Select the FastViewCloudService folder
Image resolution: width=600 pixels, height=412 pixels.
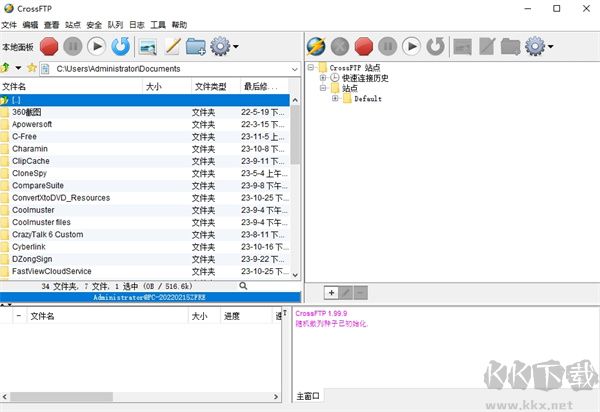tap(145, 271)
